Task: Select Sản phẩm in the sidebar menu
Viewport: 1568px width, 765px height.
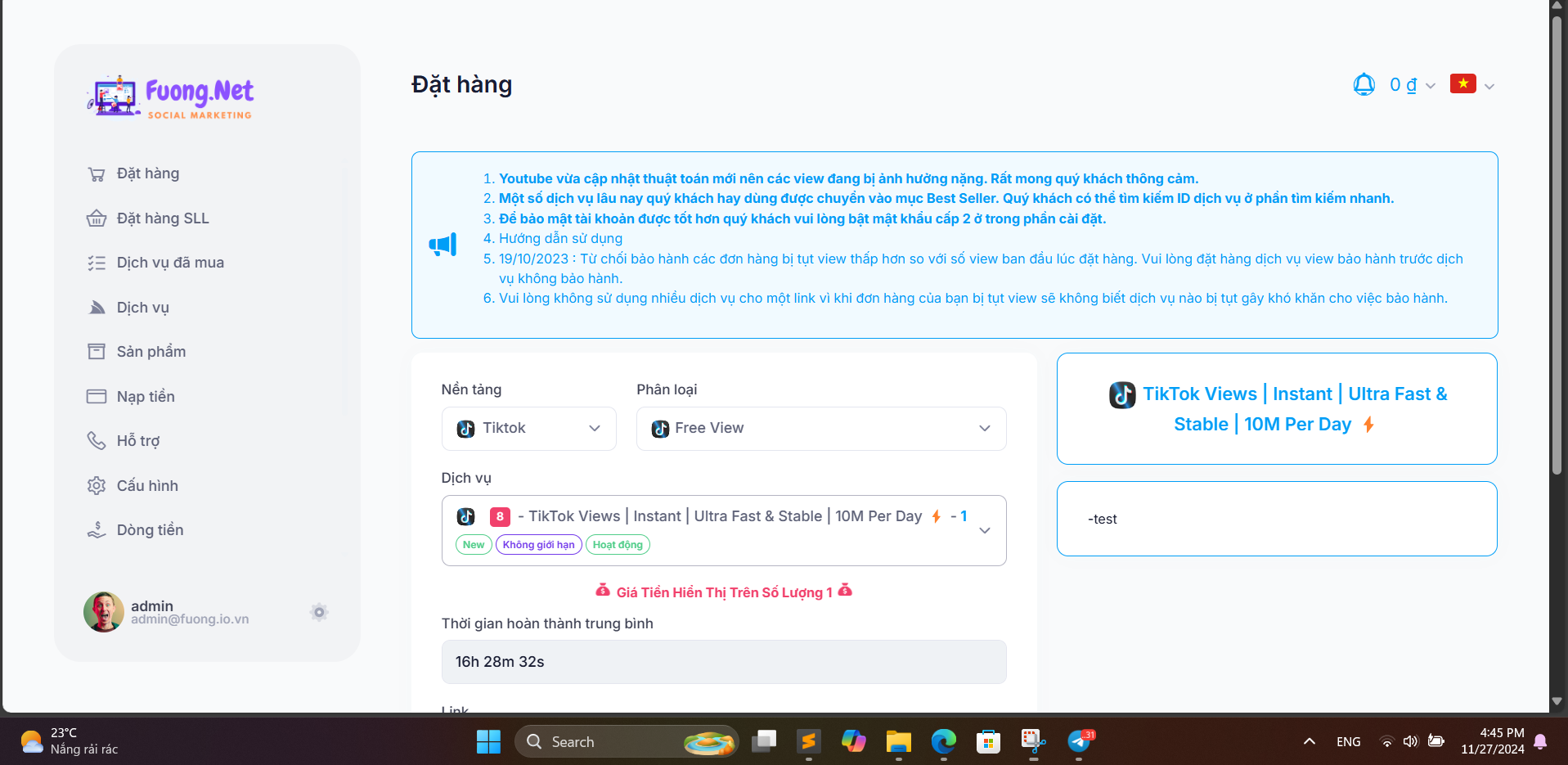Action: (x=150, y=351)
